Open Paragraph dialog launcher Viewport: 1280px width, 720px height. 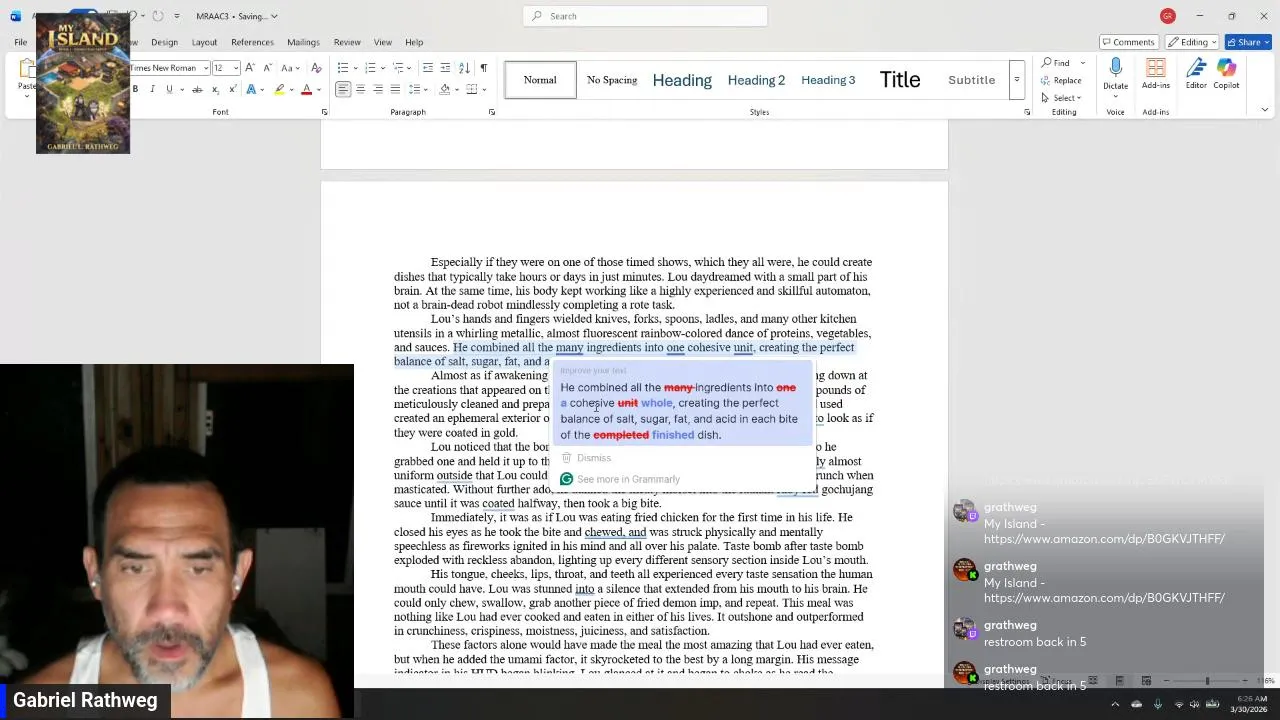492,112
